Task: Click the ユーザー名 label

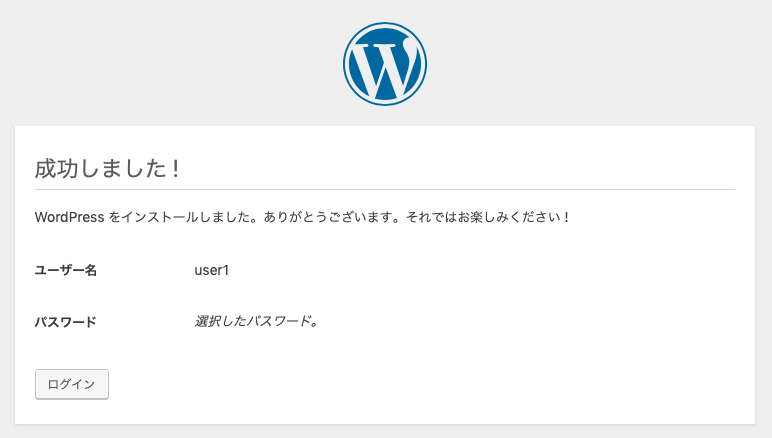Action: [65, 270]
